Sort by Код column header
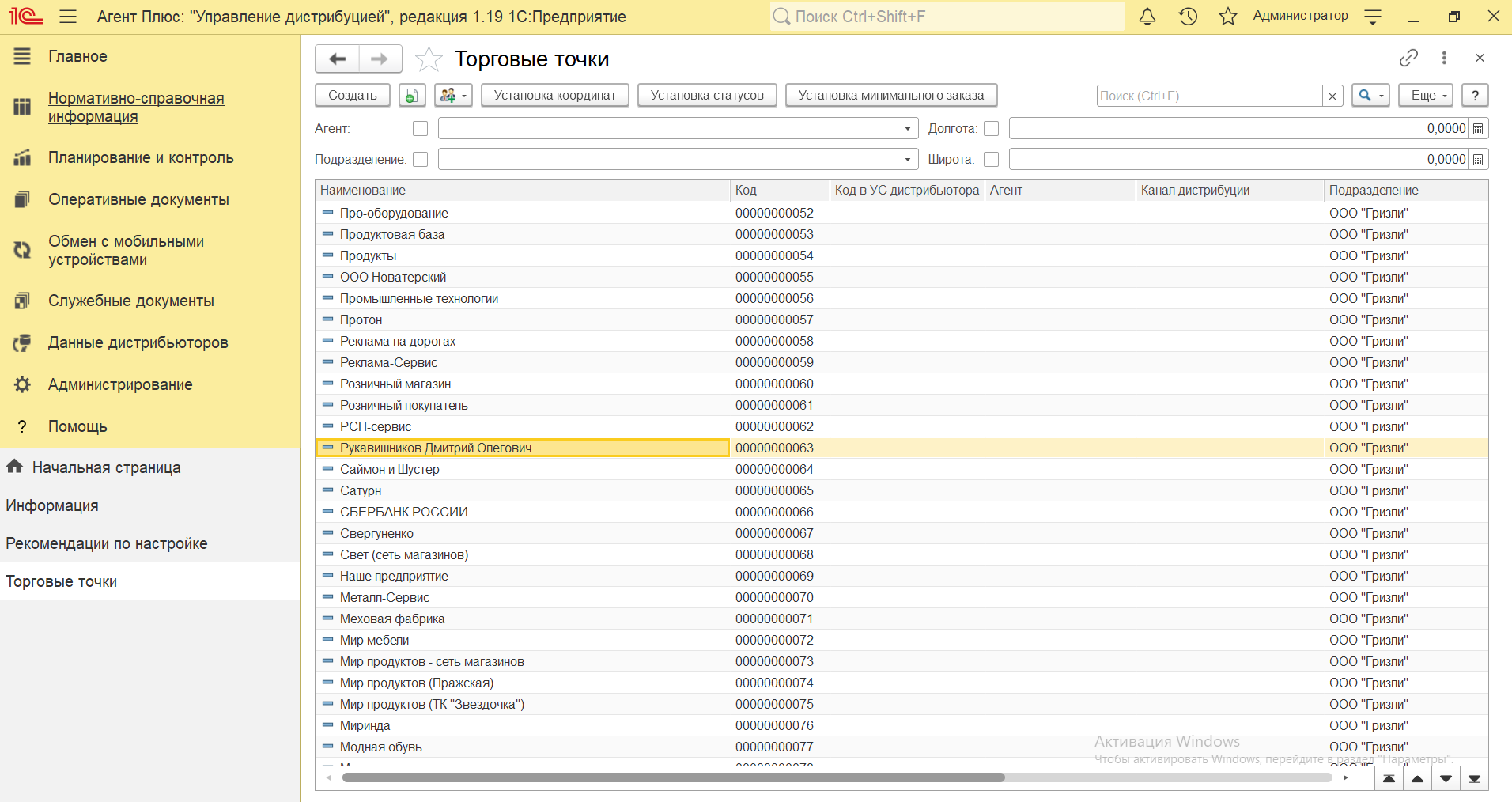Image resolution: width=1512 pixels, height=802 pixels. point(780,191)
